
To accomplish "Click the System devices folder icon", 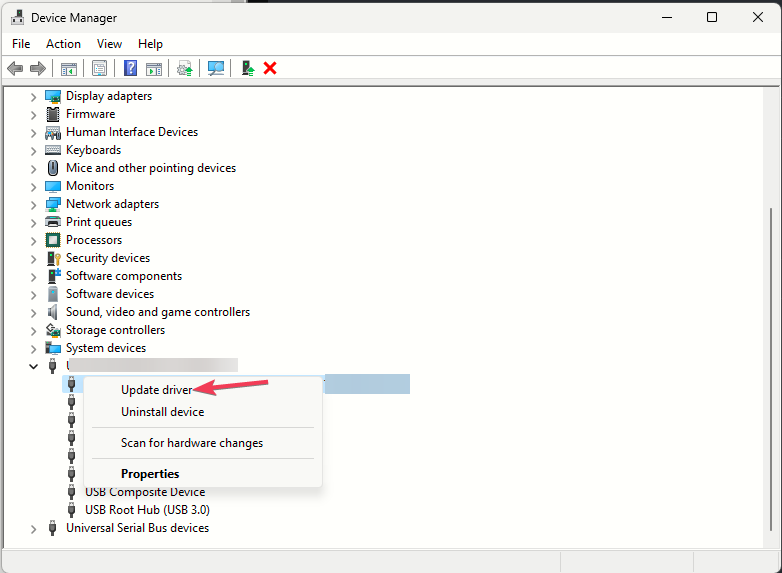I will point(53,348).
